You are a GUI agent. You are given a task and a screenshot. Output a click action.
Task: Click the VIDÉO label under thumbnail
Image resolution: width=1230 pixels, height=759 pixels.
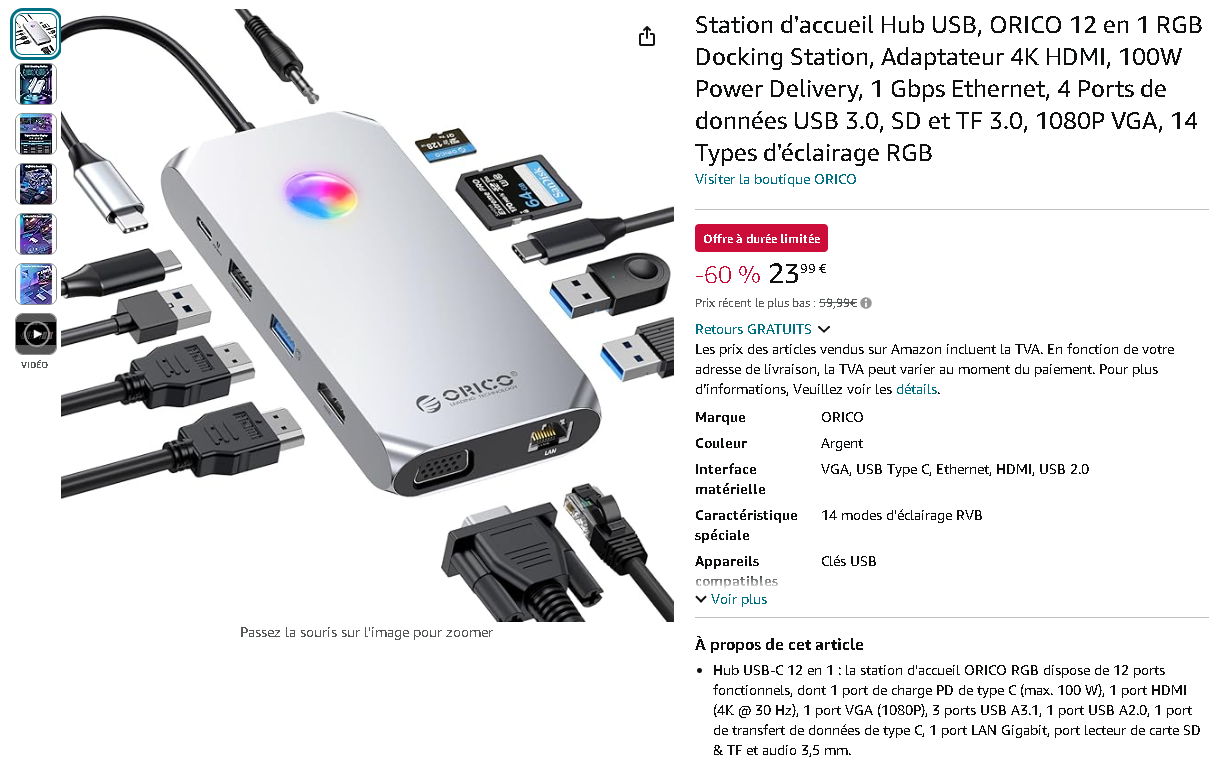tap(35, 365)
